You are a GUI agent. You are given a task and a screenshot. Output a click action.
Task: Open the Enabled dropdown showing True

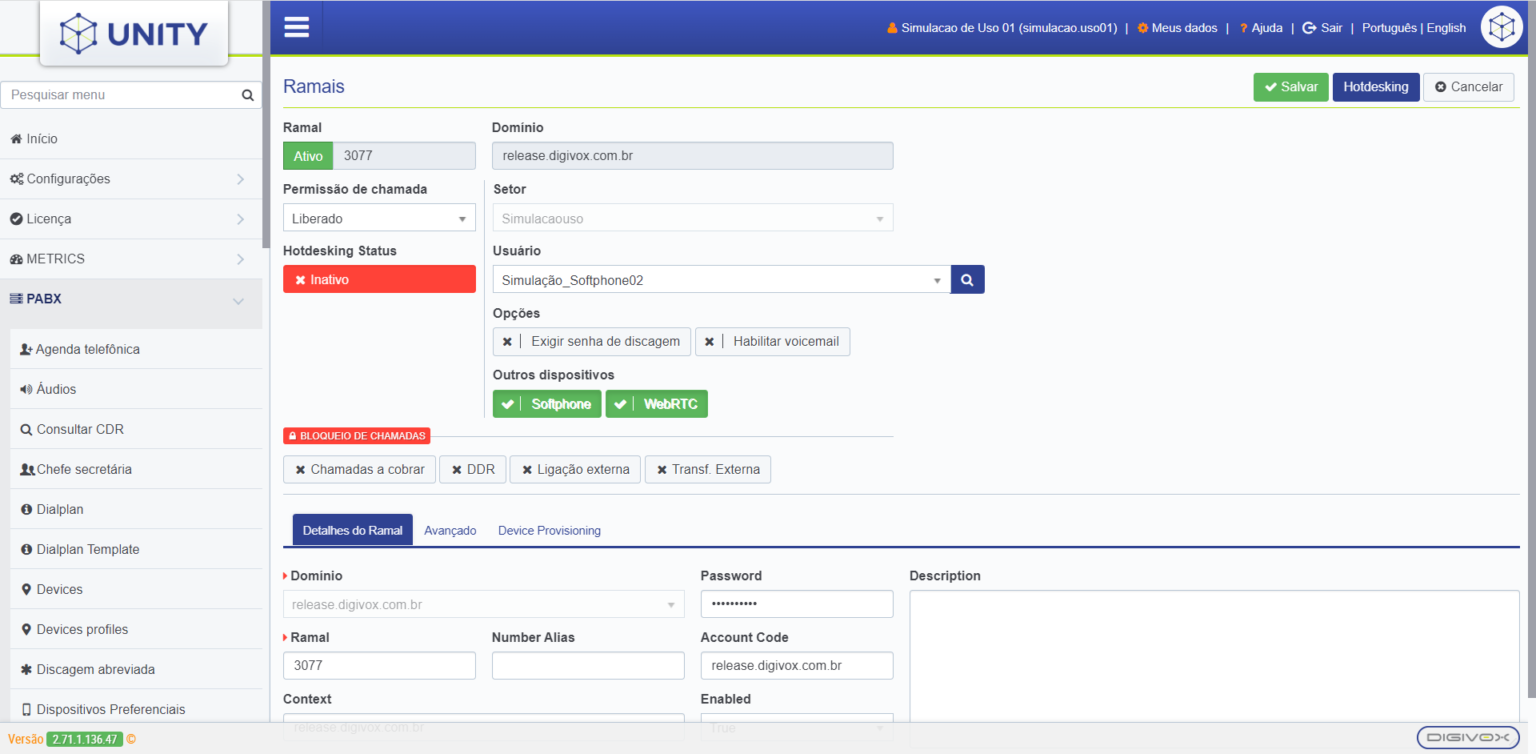tap(796, 726)
